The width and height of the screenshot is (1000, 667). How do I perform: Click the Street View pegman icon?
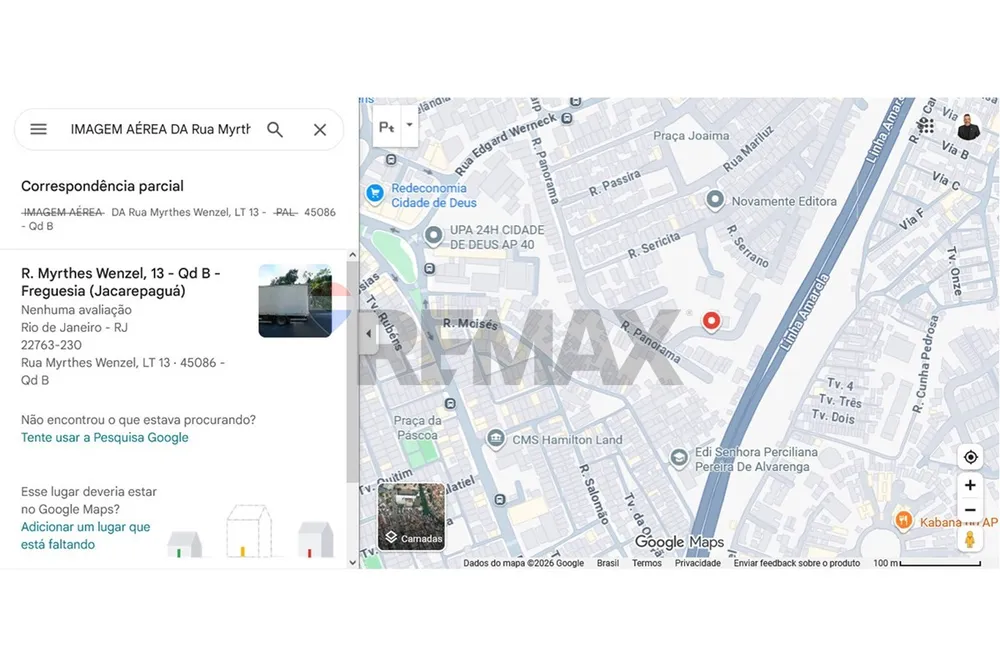tap(970, 539)
